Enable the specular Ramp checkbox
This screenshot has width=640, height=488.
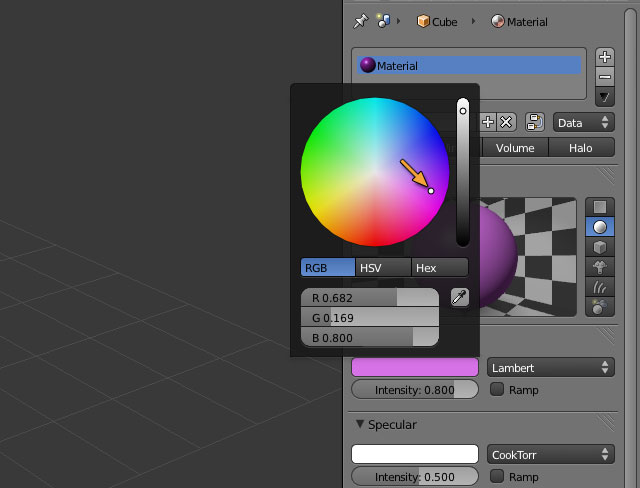click(497, 477)
